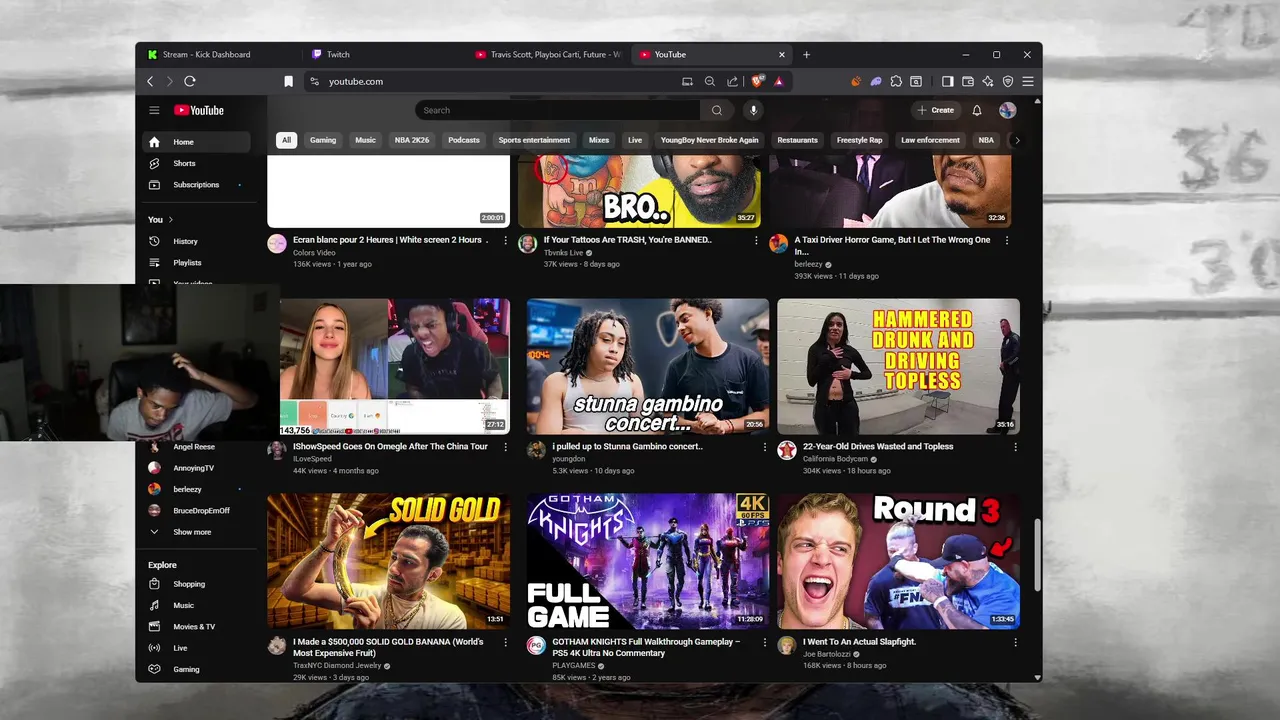
Task: Open options for IShowSpeed Omegle video
Action: tap(505, 447)
